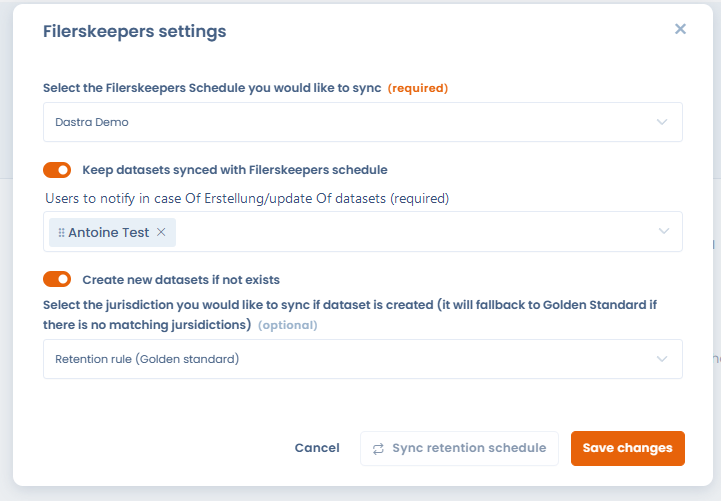The height and width of the screenshot is (501, 721).
Task: Toggle Keep datasets synced switch
Action: (x=57, y=170)
